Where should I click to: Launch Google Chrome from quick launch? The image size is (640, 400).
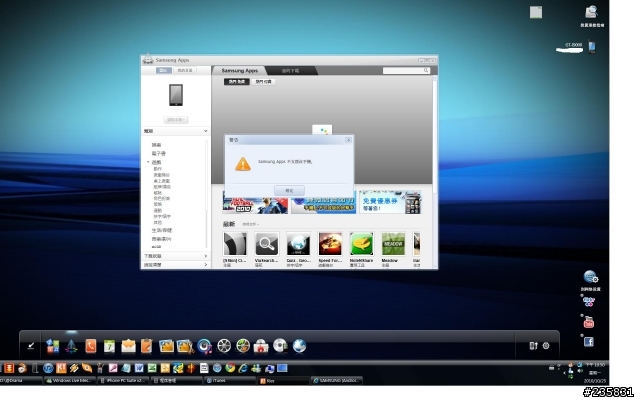[x=230, y=368]
